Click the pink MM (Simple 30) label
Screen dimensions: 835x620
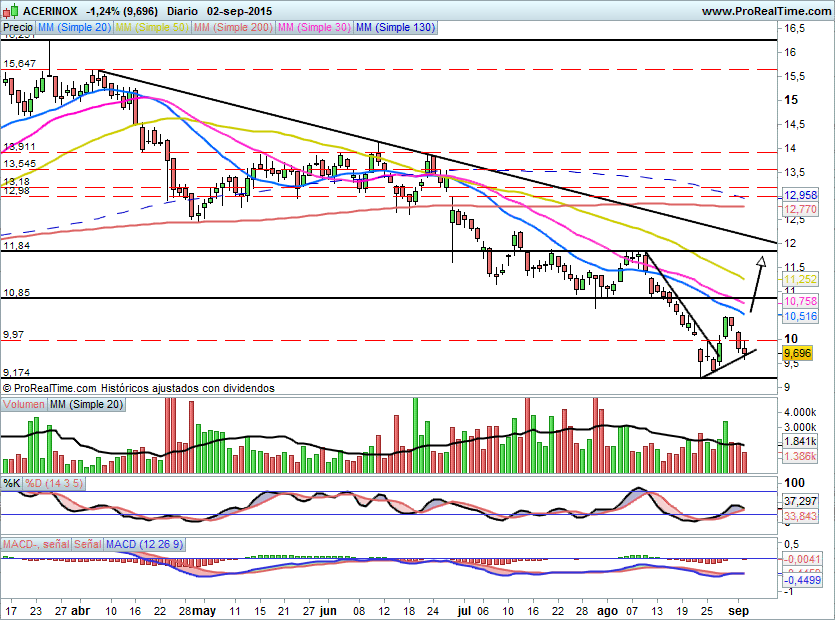point(314,29)
